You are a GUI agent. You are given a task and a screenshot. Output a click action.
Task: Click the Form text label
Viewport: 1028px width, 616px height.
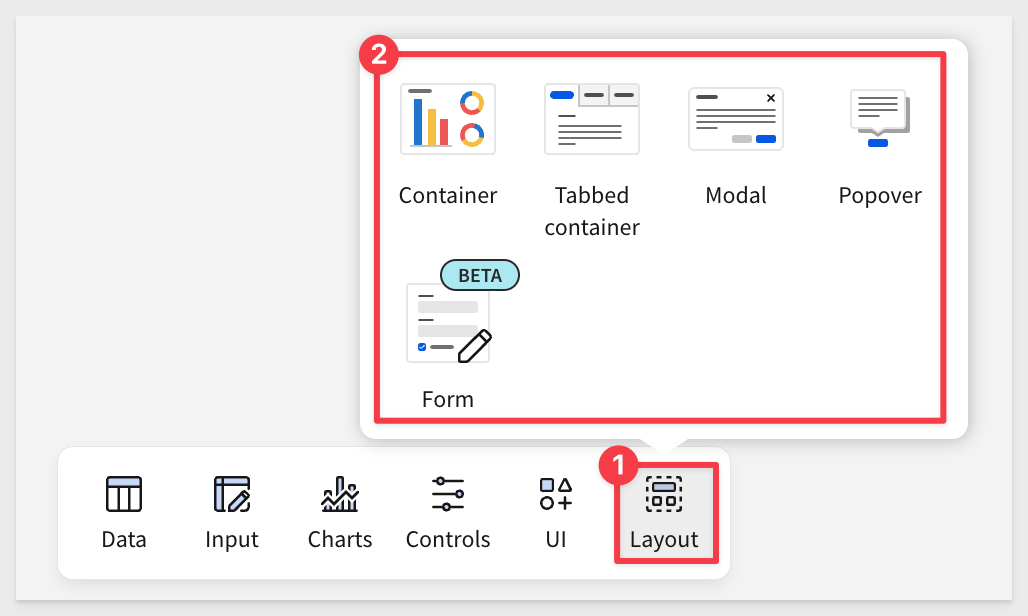448,399
